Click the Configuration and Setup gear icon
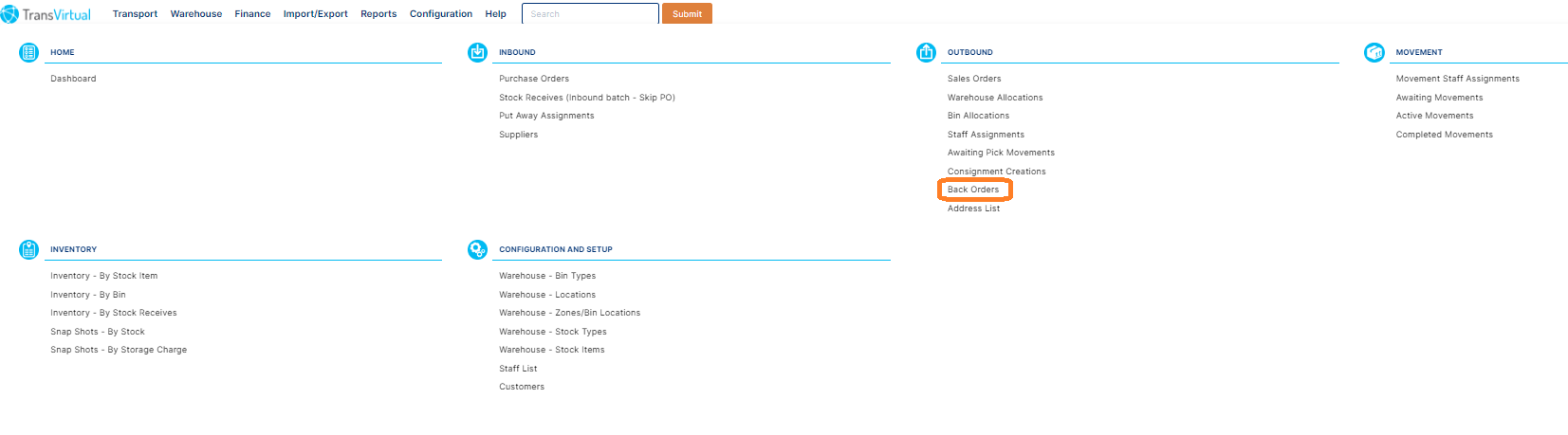The width and height of the screenshot is (1568, 435). pyautogui.click(x=477, y=249)
